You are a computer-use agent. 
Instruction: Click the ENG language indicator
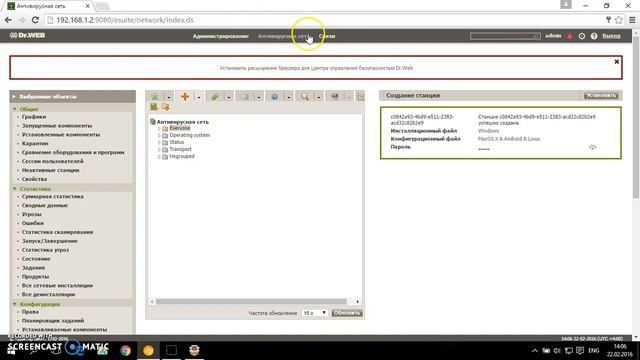[593, 351]
